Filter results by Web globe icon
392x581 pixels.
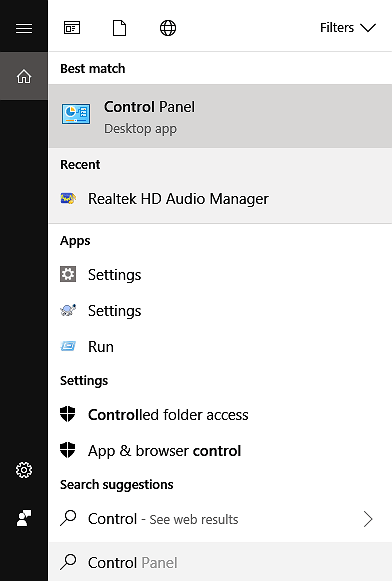click(168, 28)
